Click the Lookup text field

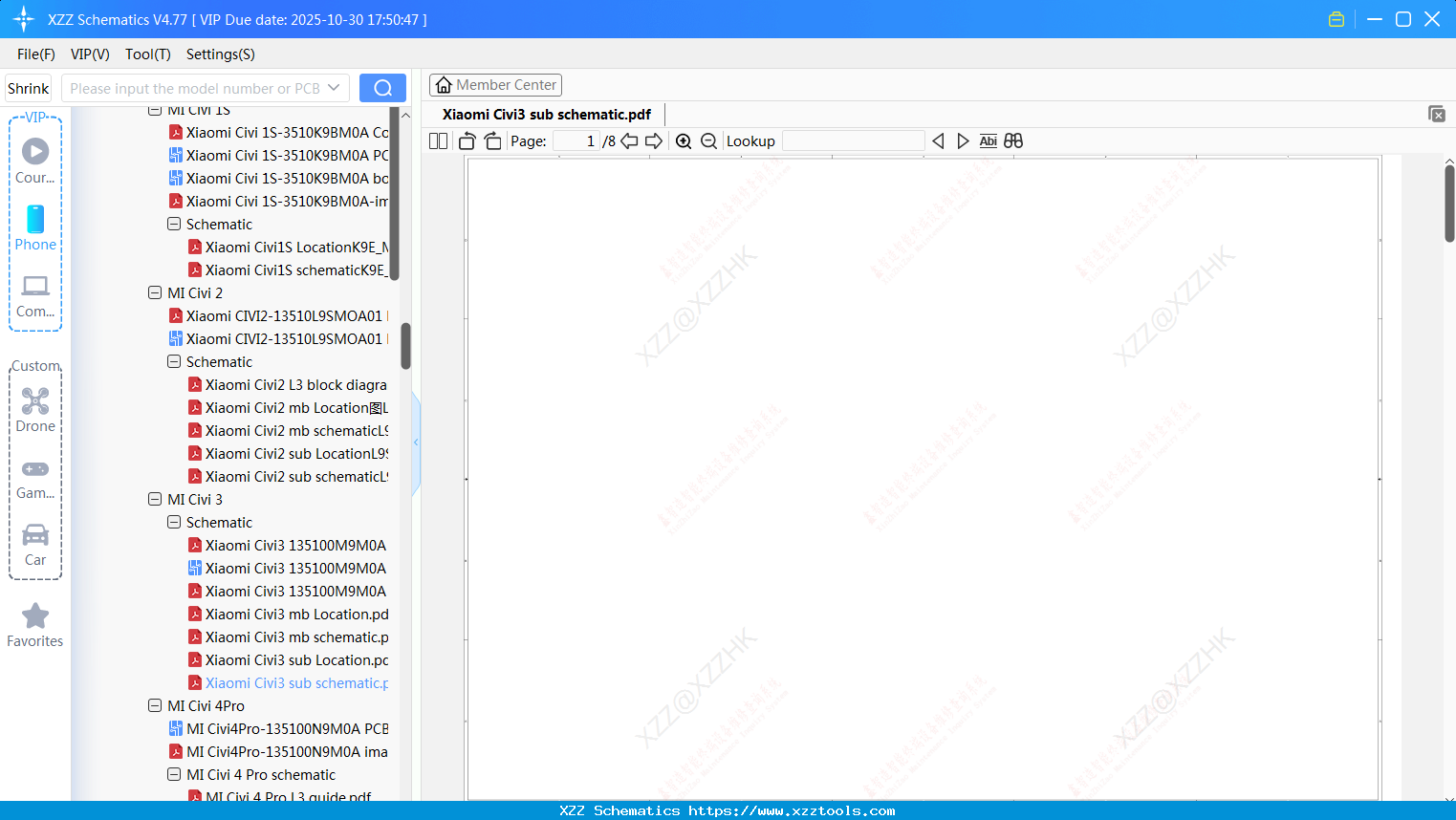tap(854, 140)
